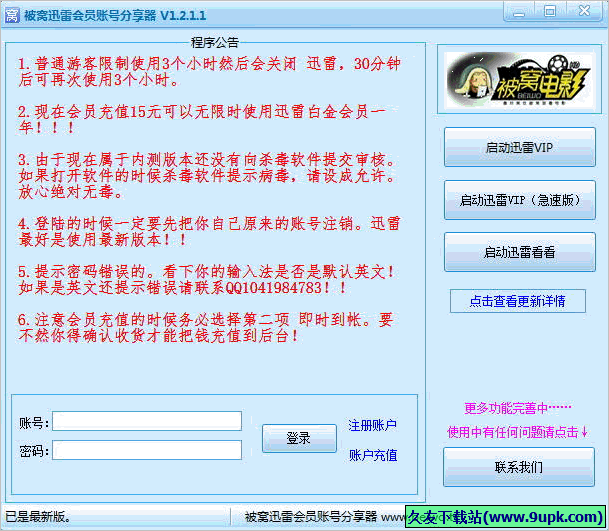Click the 密码: label
The image size is (609, 531).
(34, 451)
